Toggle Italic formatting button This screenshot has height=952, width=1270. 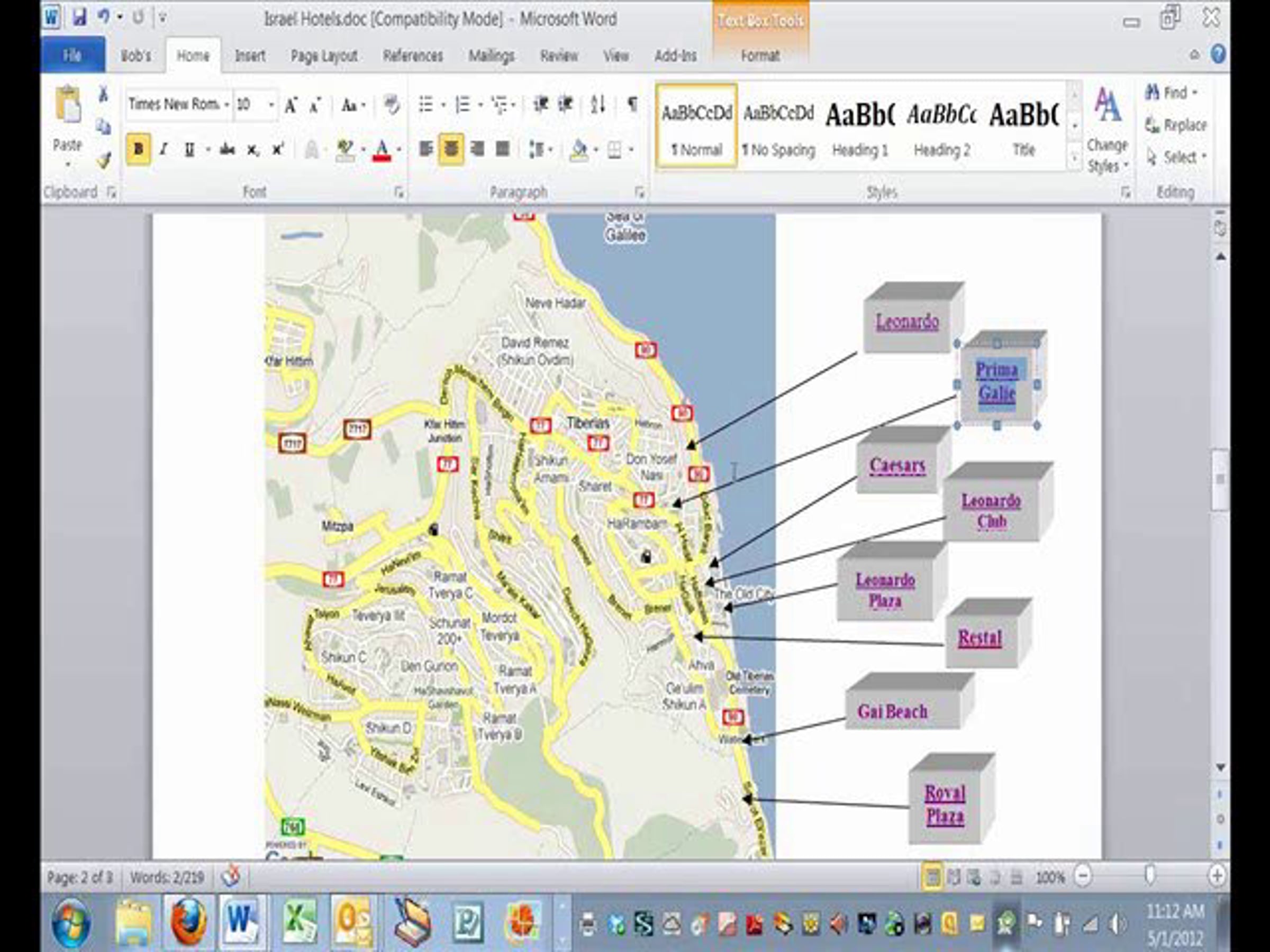(x=164, y=150)
